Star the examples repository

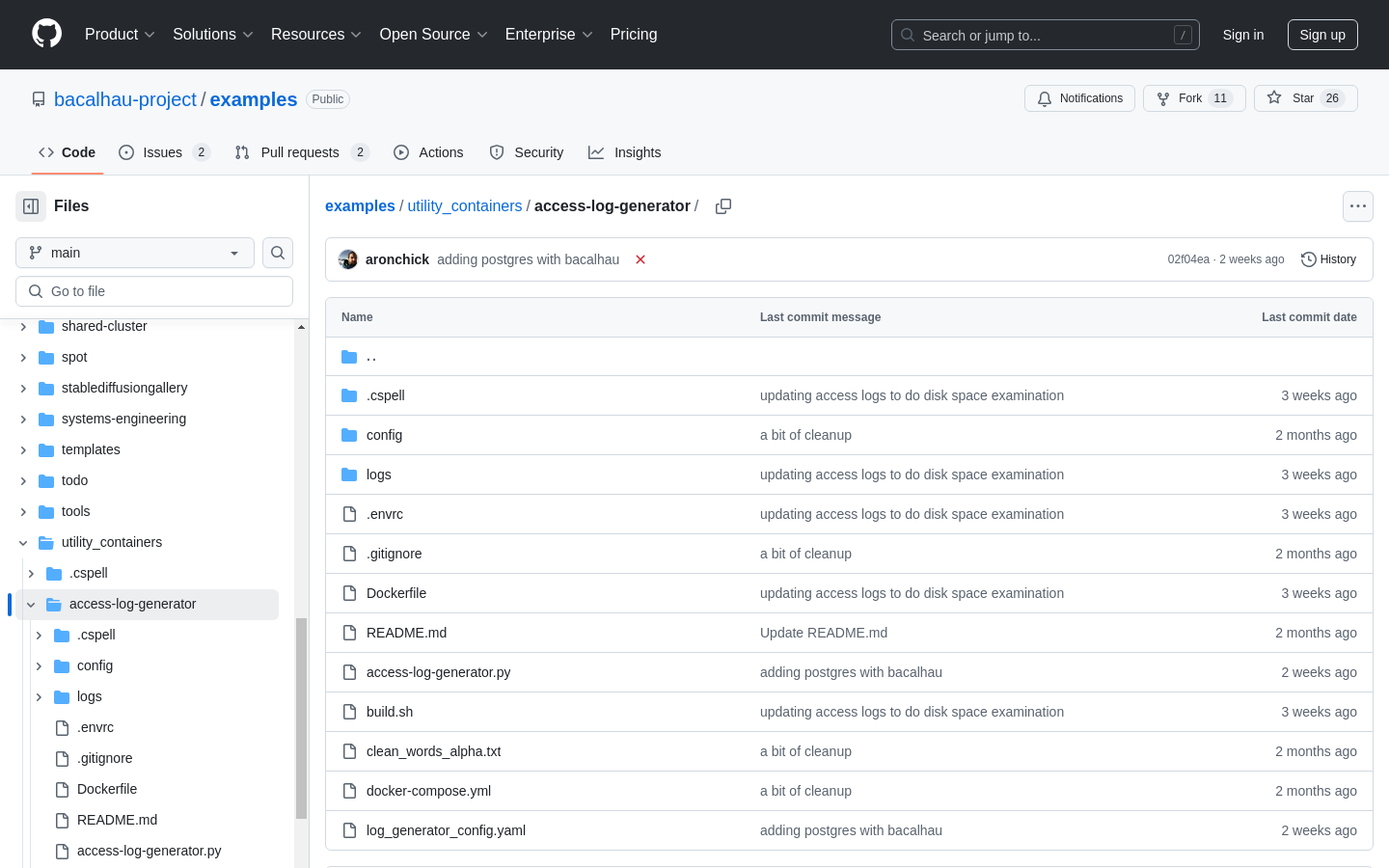pyautogui.click(x=1305, y=98)
